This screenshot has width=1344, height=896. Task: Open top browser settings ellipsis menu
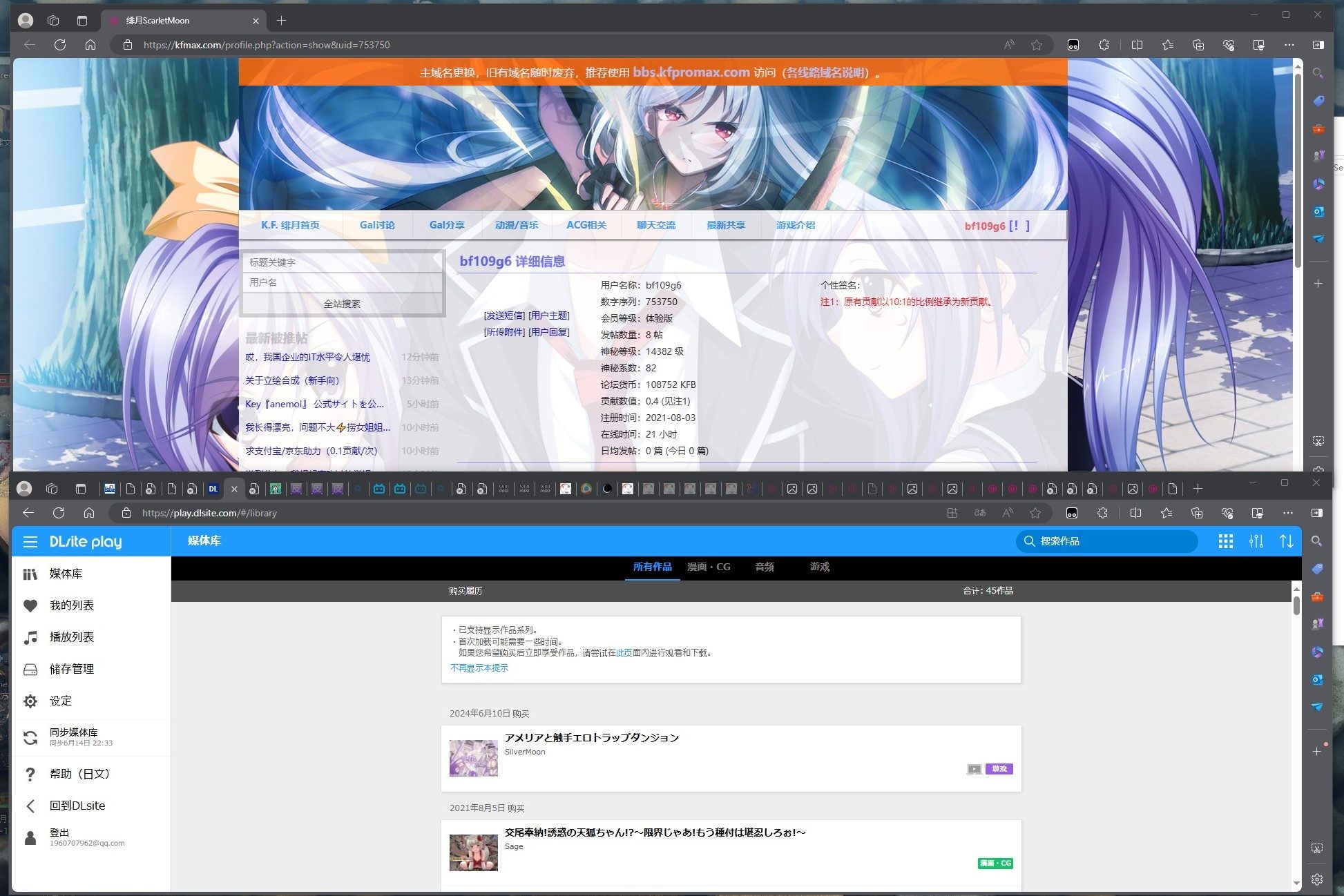pos(1289,45)
